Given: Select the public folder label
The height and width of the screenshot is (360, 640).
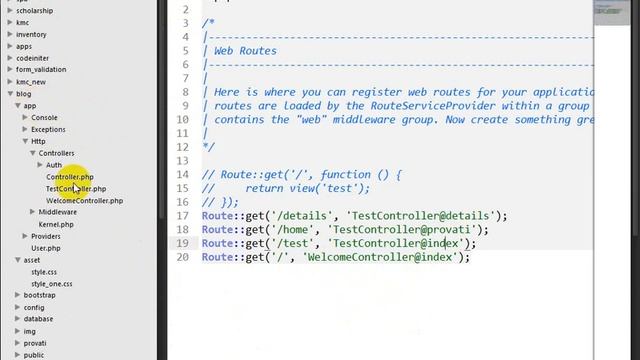Looking at the screenshot, I should 34,355.
